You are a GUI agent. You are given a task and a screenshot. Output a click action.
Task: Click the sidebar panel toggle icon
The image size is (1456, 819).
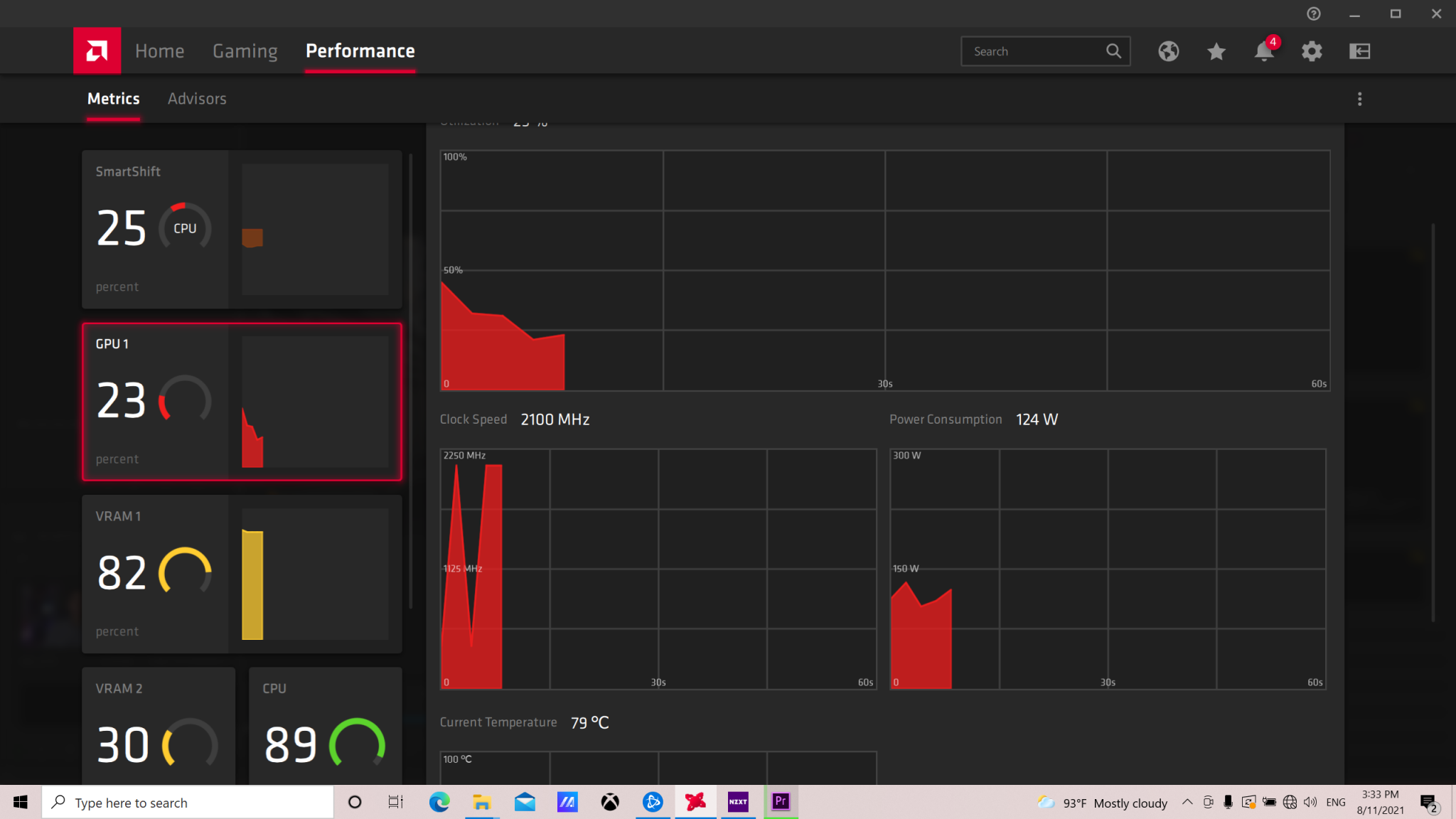tap(1359, 51)
